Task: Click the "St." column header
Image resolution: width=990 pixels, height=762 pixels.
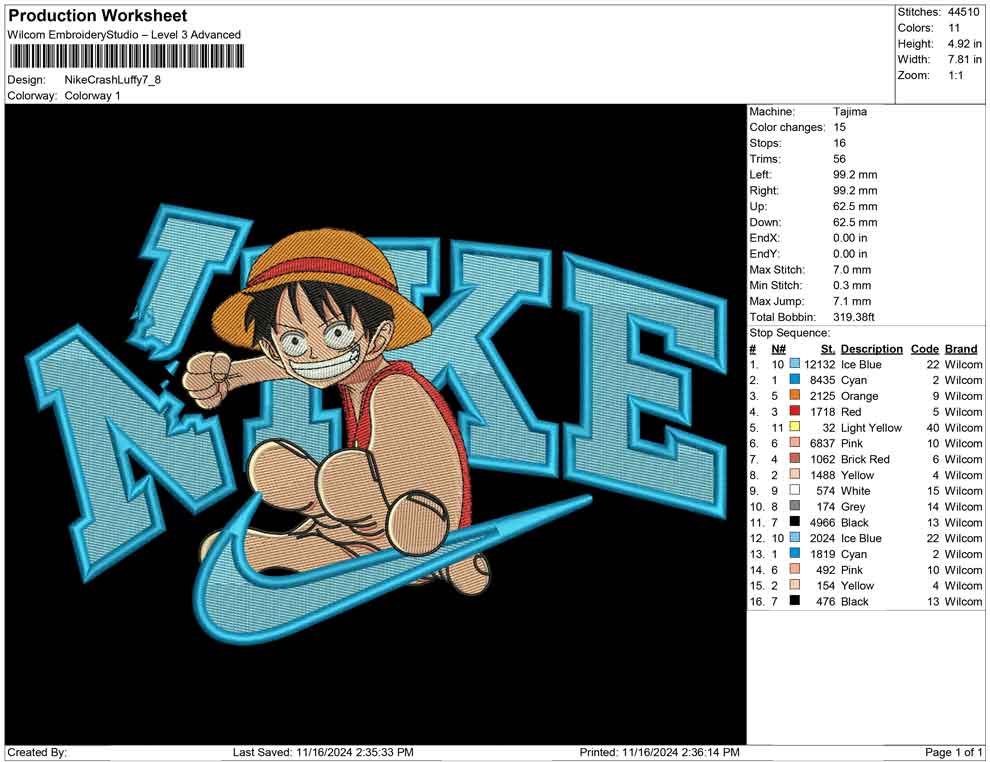Action: (x=828, y=348)
